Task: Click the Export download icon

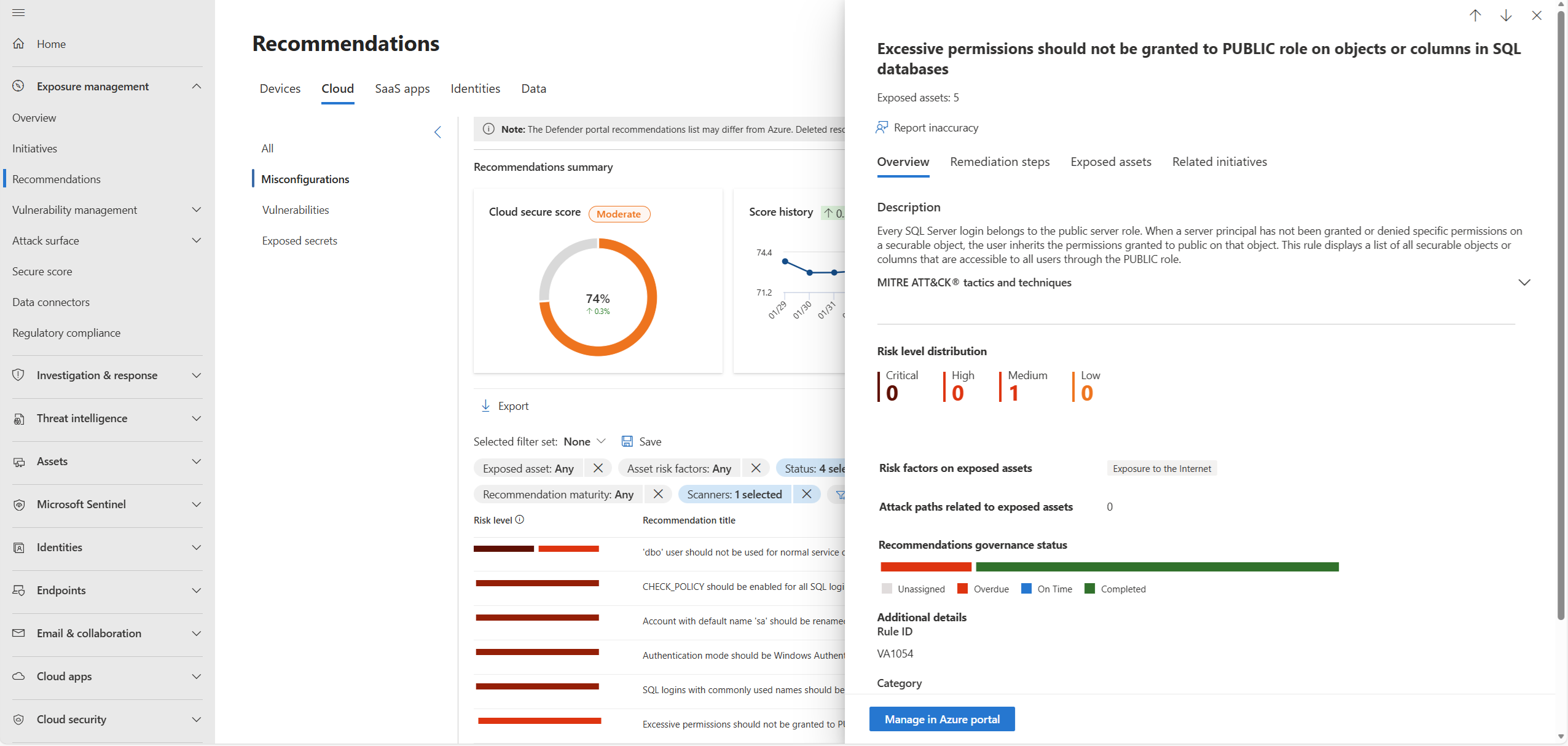Action: [x=485, y=406]
